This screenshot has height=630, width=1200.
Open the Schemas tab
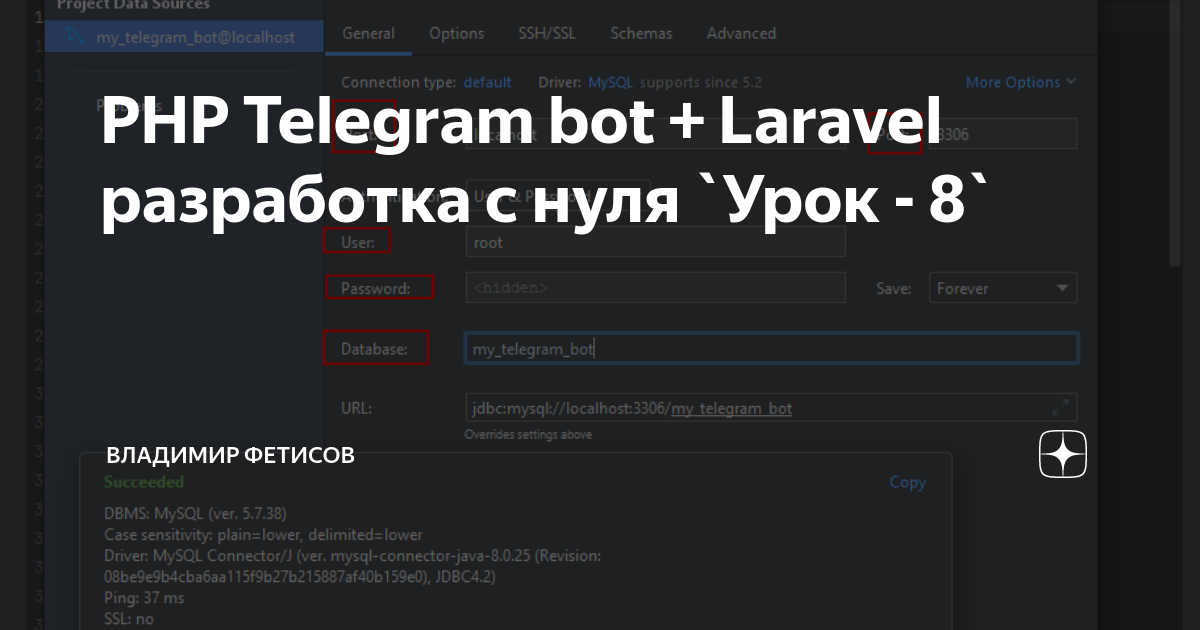coord(640,33)
